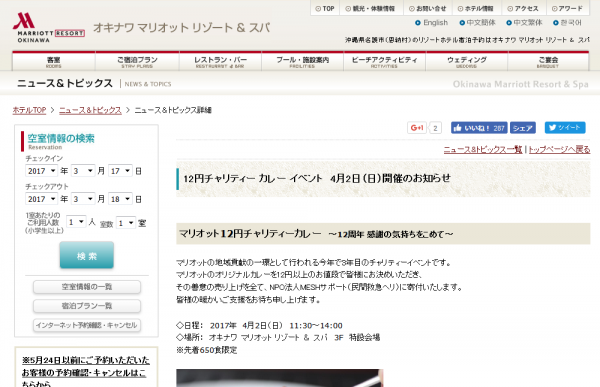600x387 pixels.
Task: Go to ホテルTOP breadcrumb link
Action: tap(29, 110)
